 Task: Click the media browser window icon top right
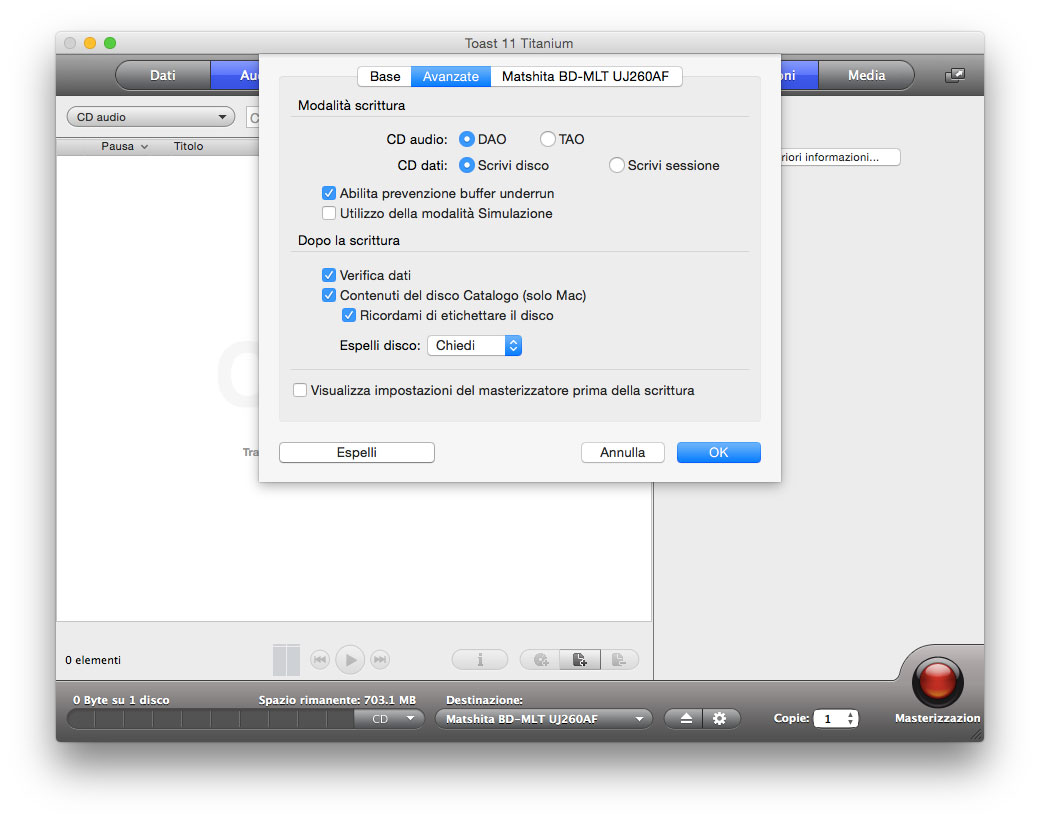[x=954, y=76]
